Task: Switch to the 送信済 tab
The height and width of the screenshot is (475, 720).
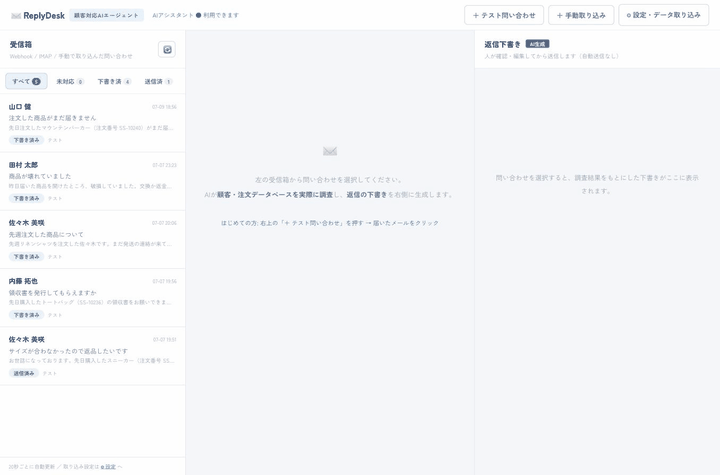Action: tap(158, 81)
